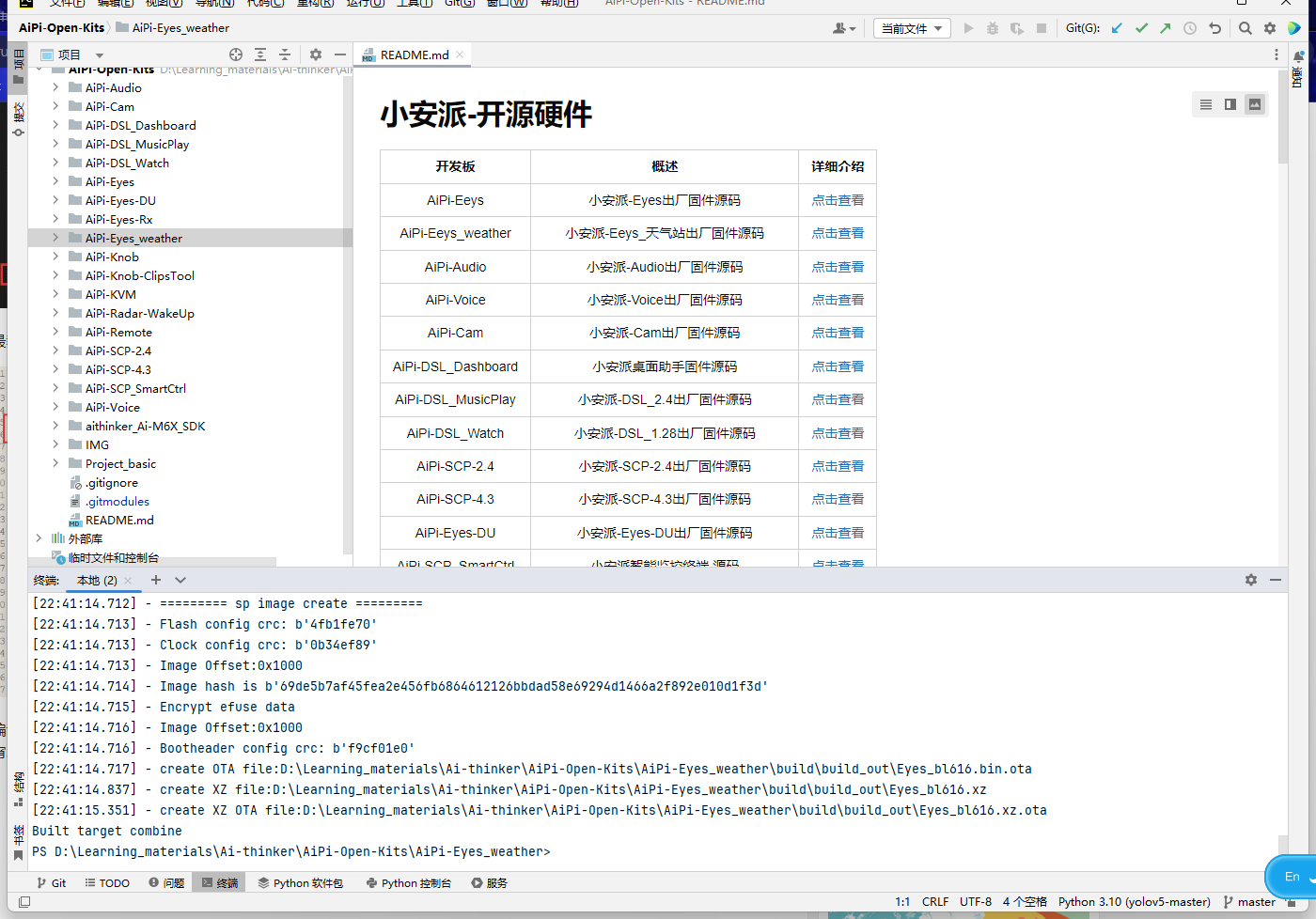Select README.md in project tree
1316x919 pixels.
coord(119,520)
